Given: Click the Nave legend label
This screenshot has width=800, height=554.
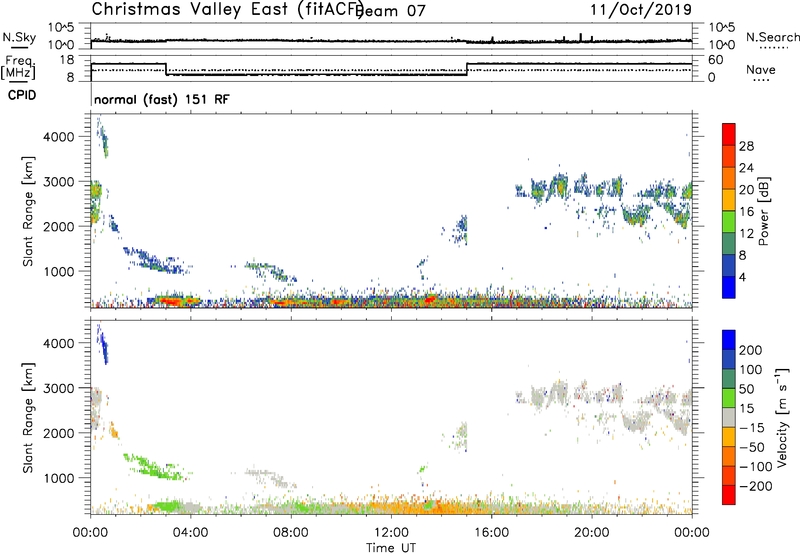Looking at the screenshot, I should pyautogui.click(x=761, y=69).
